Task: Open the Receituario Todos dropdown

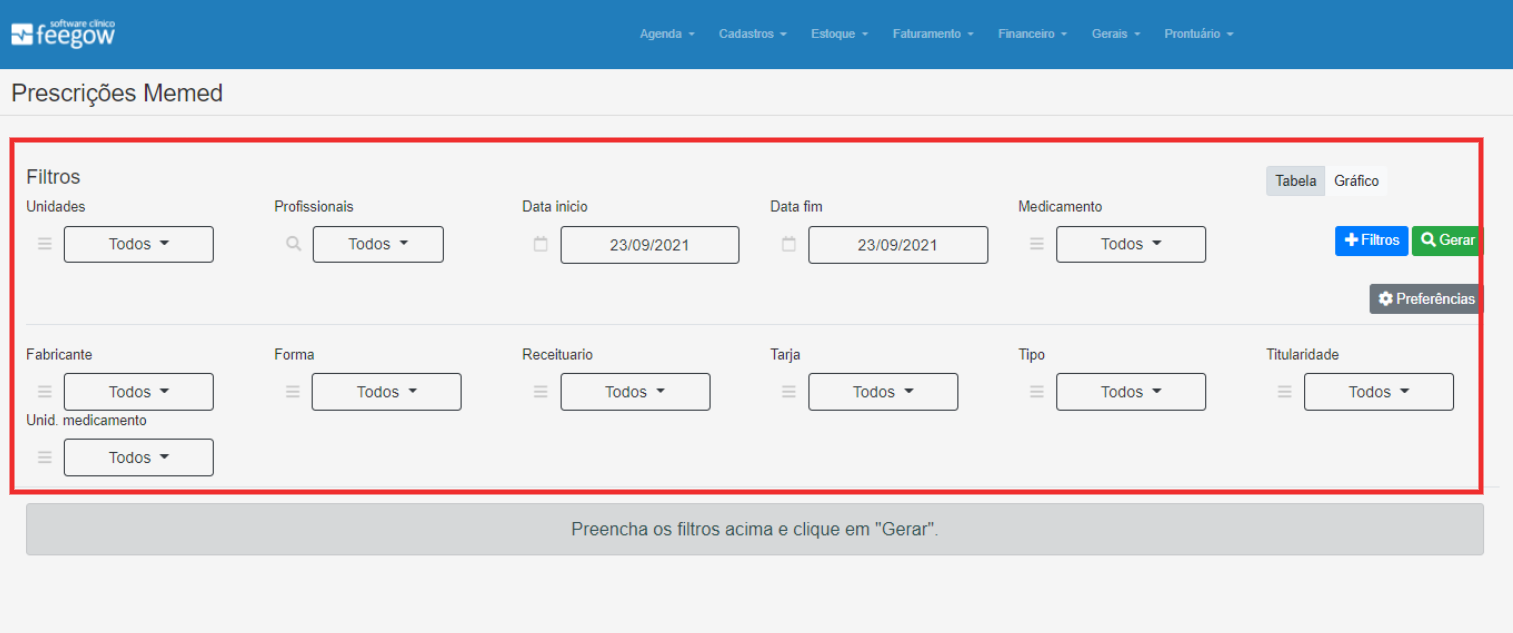Action: (635, 392)
